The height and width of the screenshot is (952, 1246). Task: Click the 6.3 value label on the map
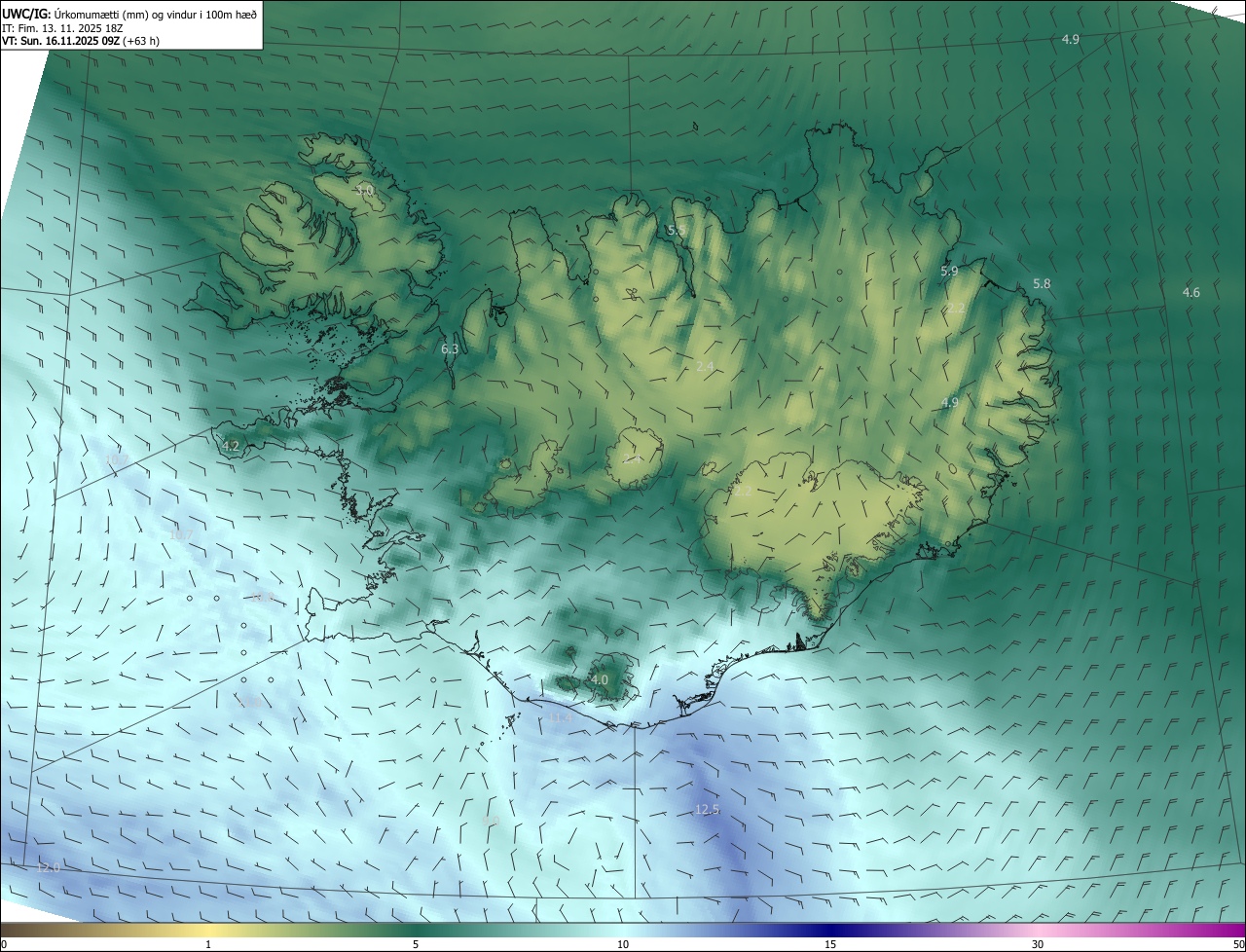point(450,348)
